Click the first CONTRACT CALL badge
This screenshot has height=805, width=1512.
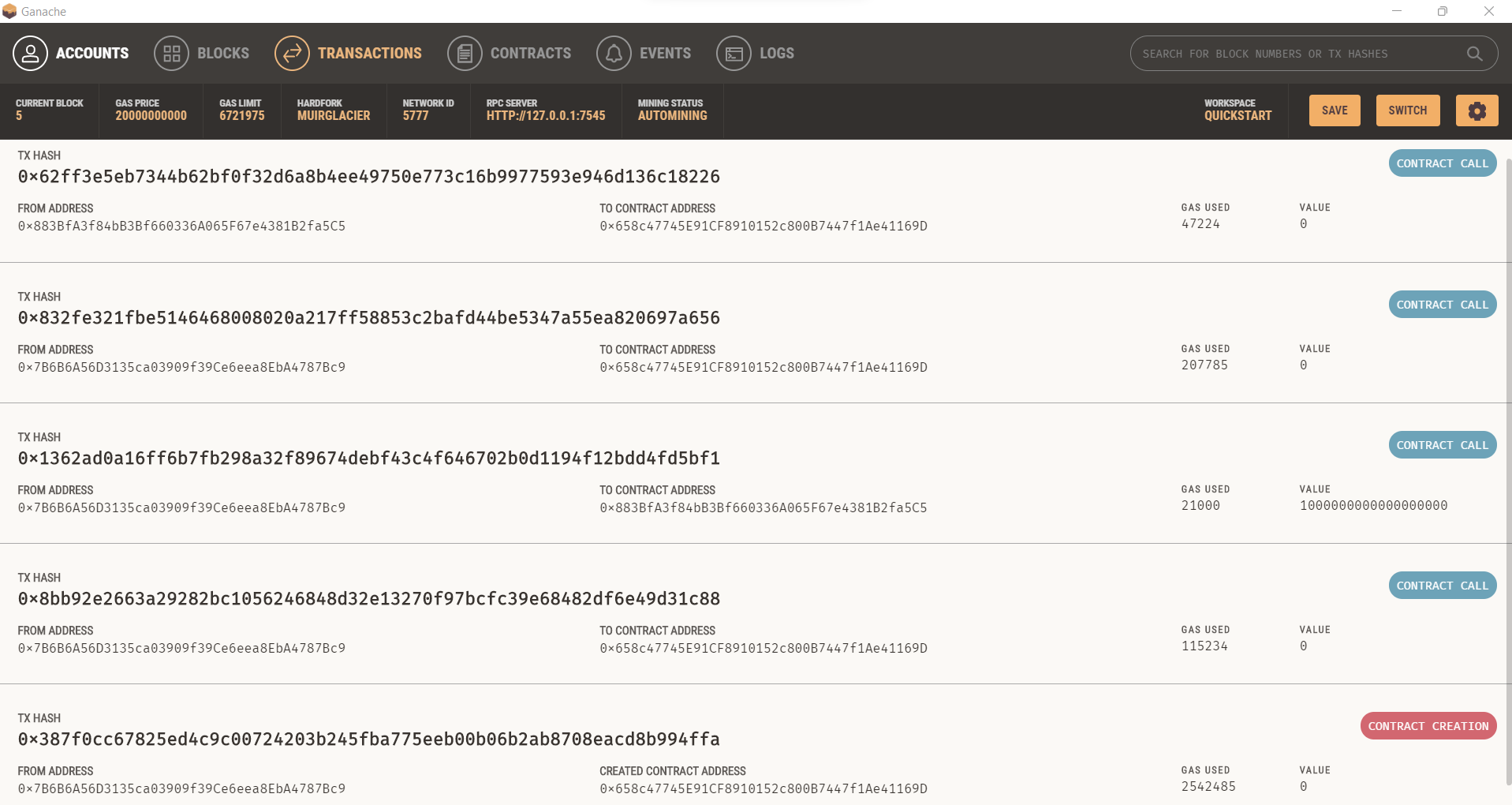tap(1441, 163)
